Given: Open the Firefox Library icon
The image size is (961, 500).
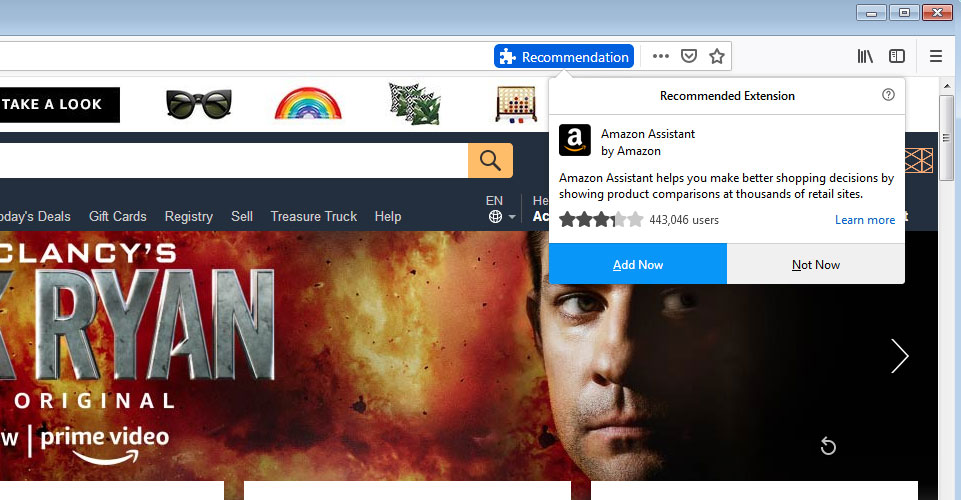Looking at the screenshot, I should coord(865,56).
